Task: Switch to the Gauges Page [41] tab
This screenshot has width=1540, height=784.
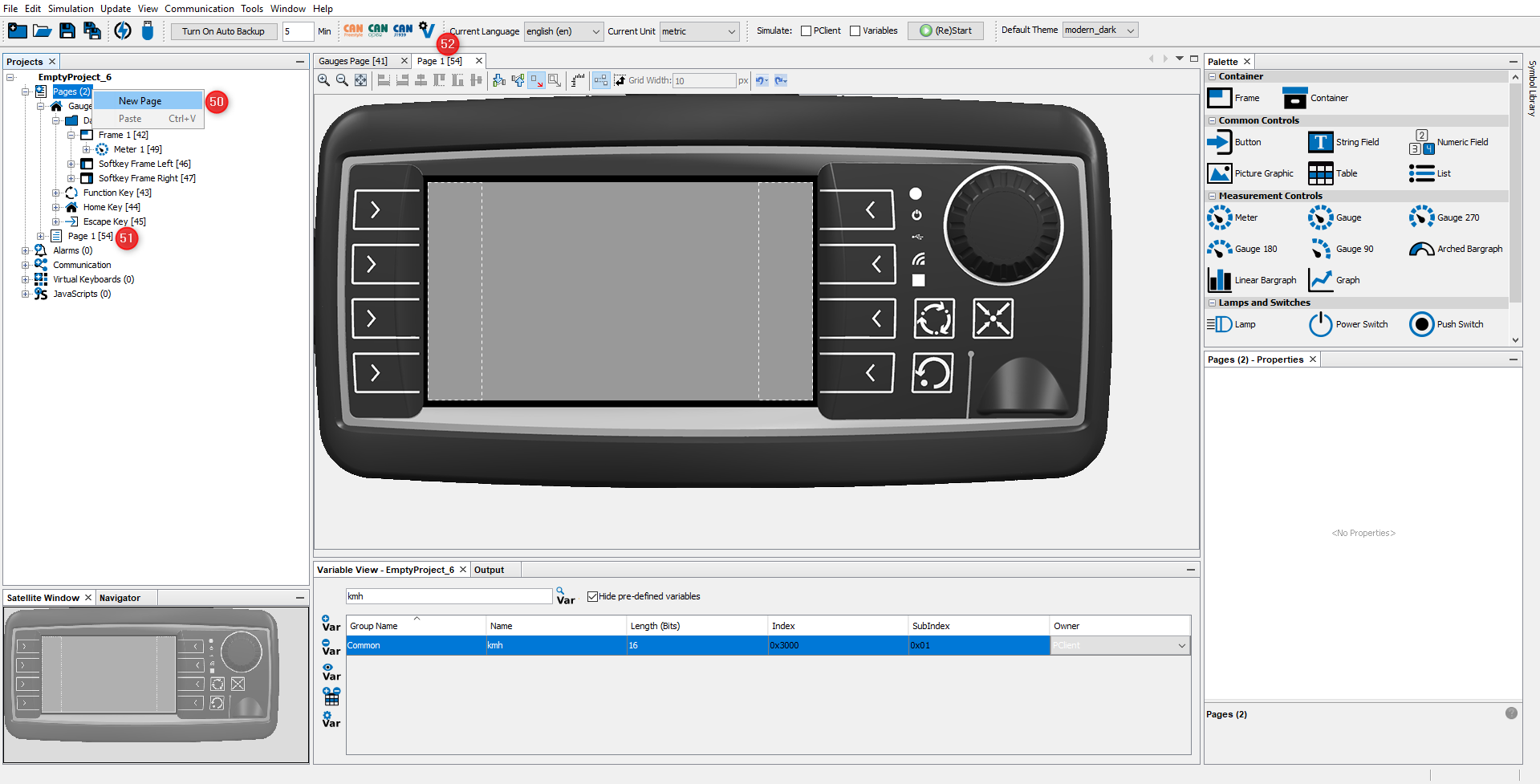Action: tap(353, 61)
